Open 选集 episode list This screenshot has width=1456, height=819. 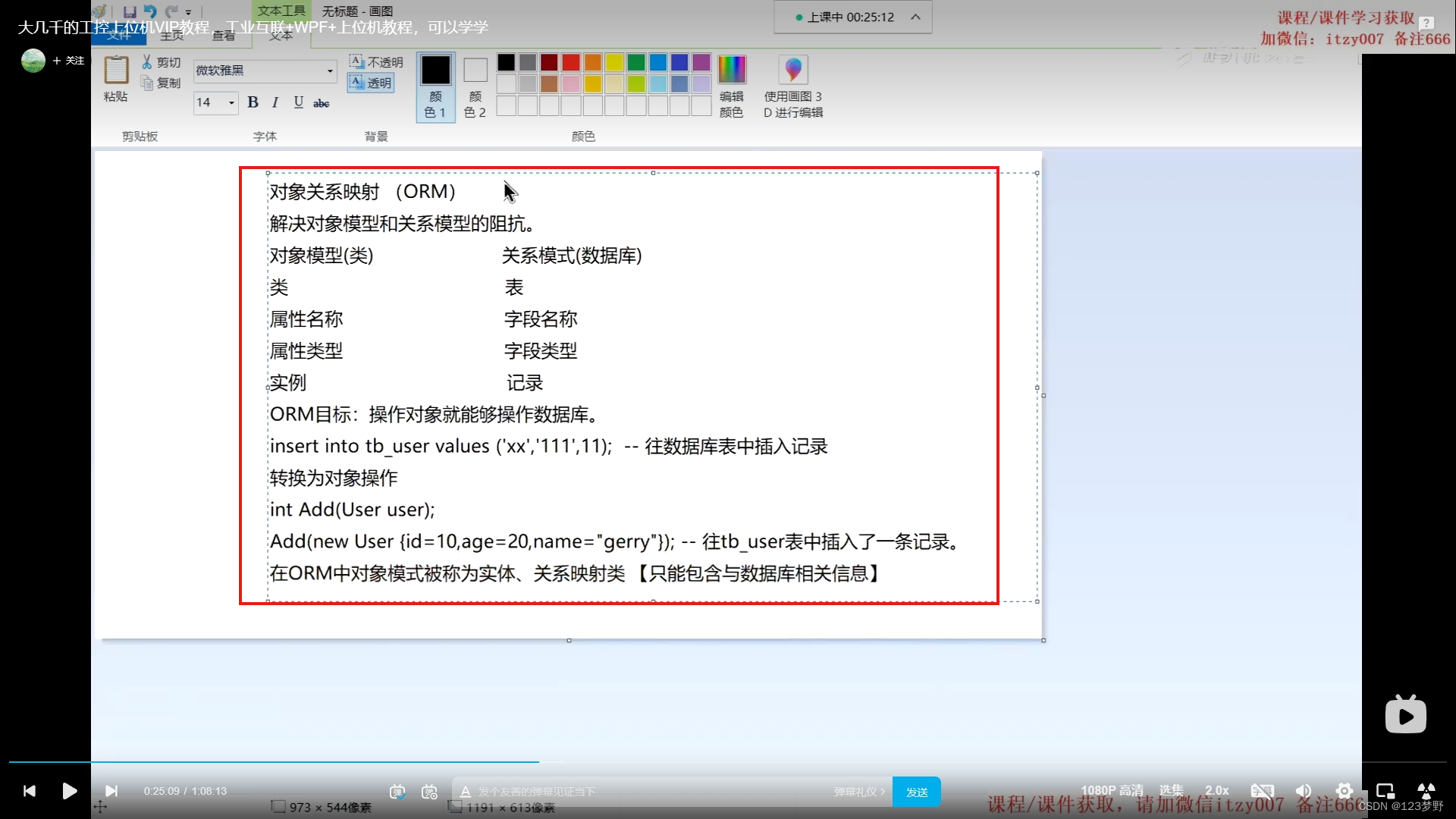pyautogui.click(x=1172, y=790)
